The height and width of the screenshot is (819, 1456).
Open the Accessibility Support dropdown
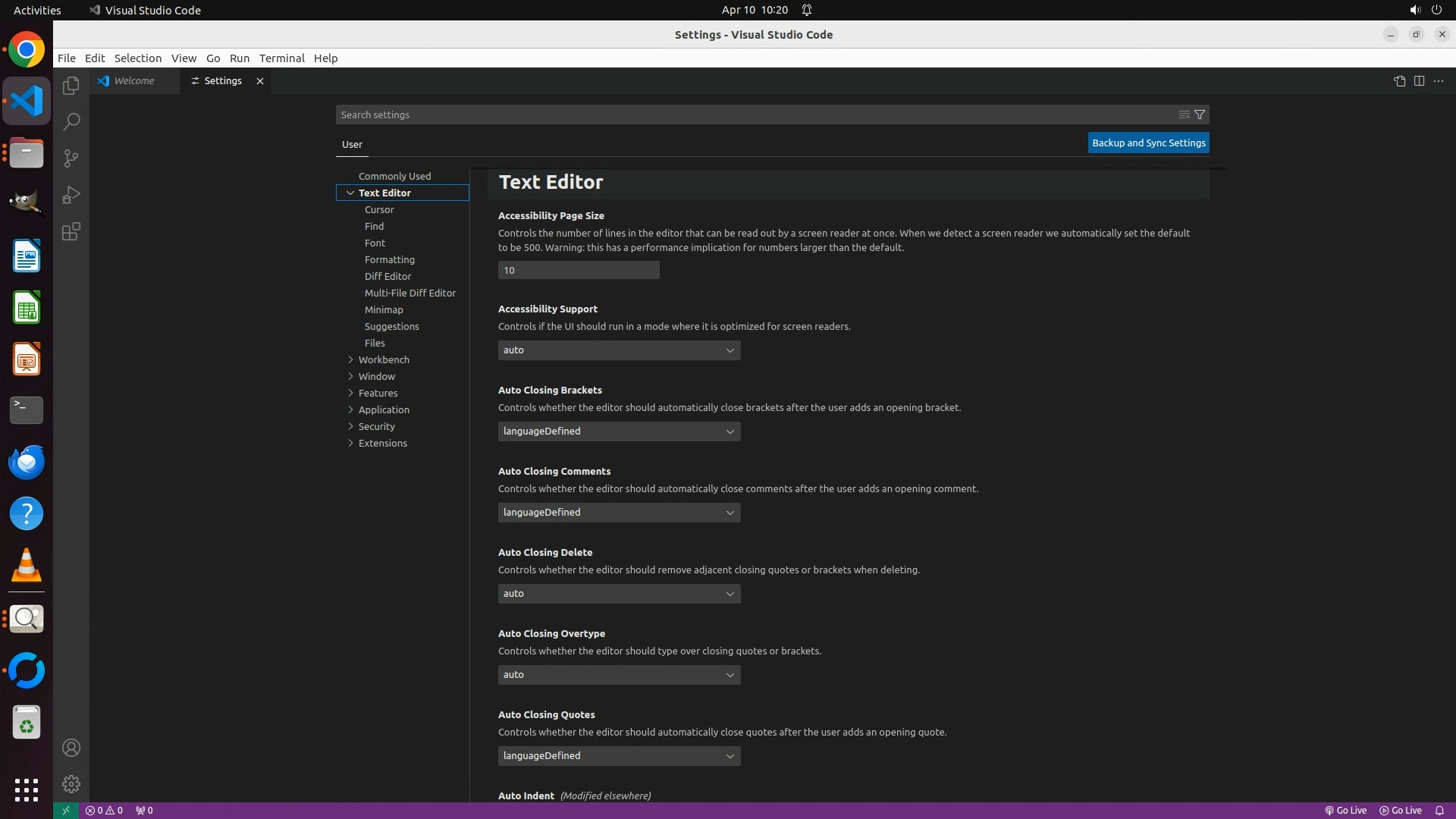(619, 350)
